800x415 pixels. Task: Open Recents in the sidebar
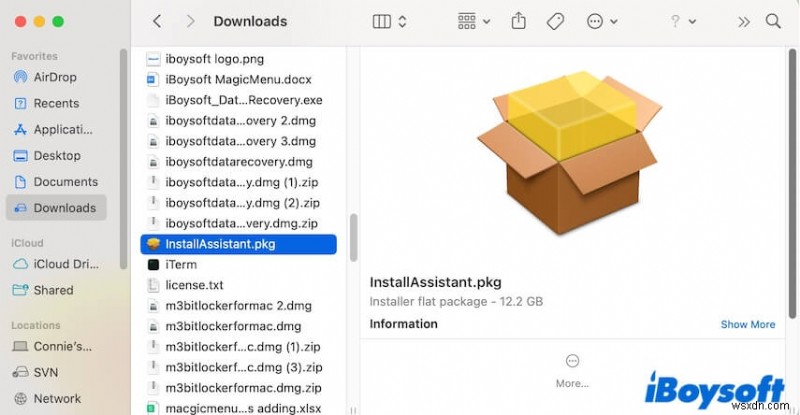coord(56,103)
